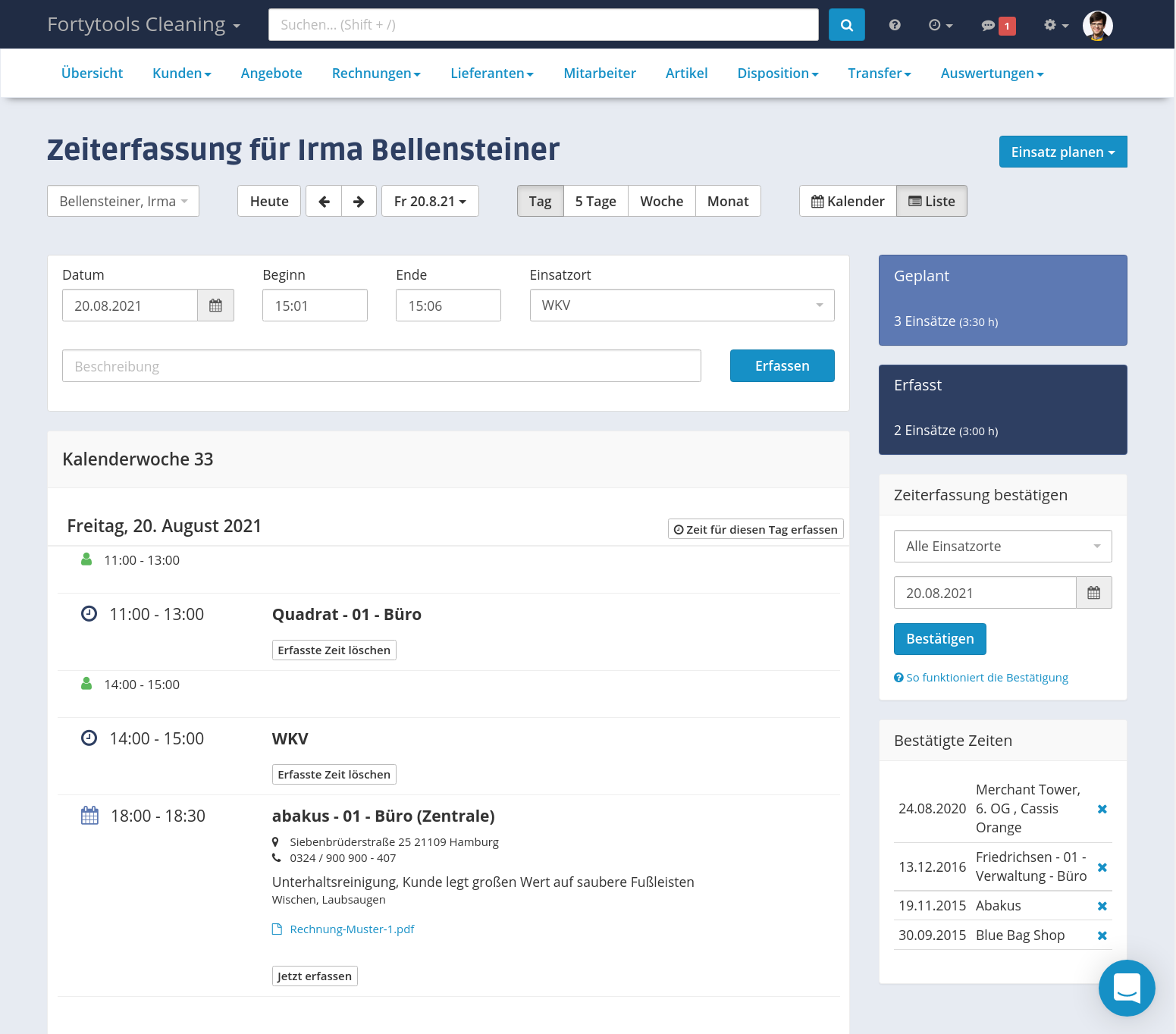Open the Rechnung-Muster-1.pdf link
The height and width of the screenshot is (1034, 1176).
point(352,929)
